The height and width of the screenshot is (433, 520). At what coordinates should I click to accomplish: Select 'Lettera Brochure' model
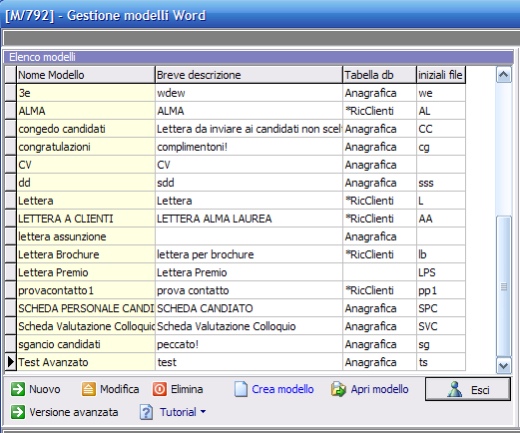click(x=86, y=255)
